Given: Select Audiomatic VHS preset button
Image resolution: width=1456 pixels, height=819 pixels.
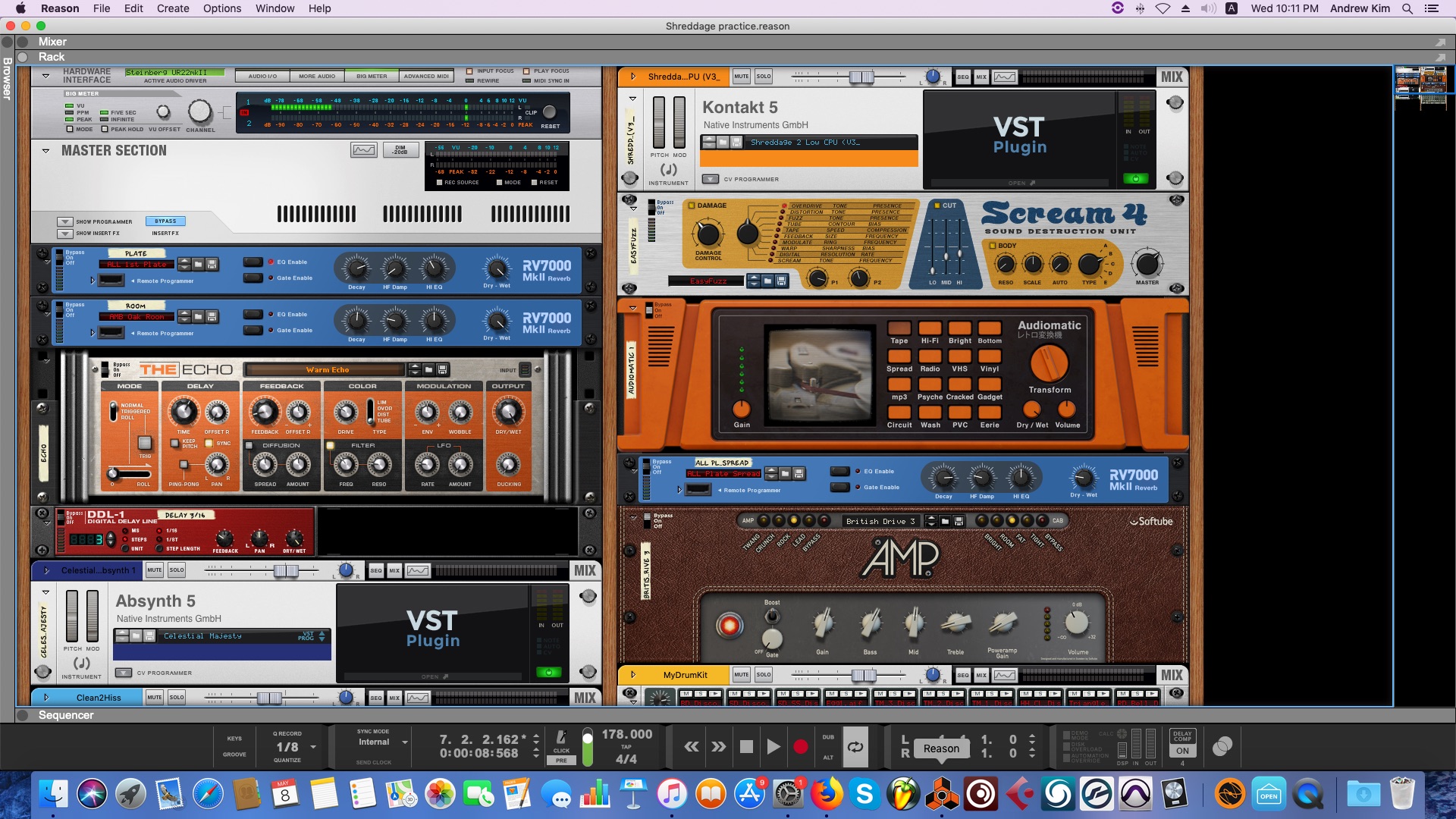Looking at the screenshot, I should [960, 356].
